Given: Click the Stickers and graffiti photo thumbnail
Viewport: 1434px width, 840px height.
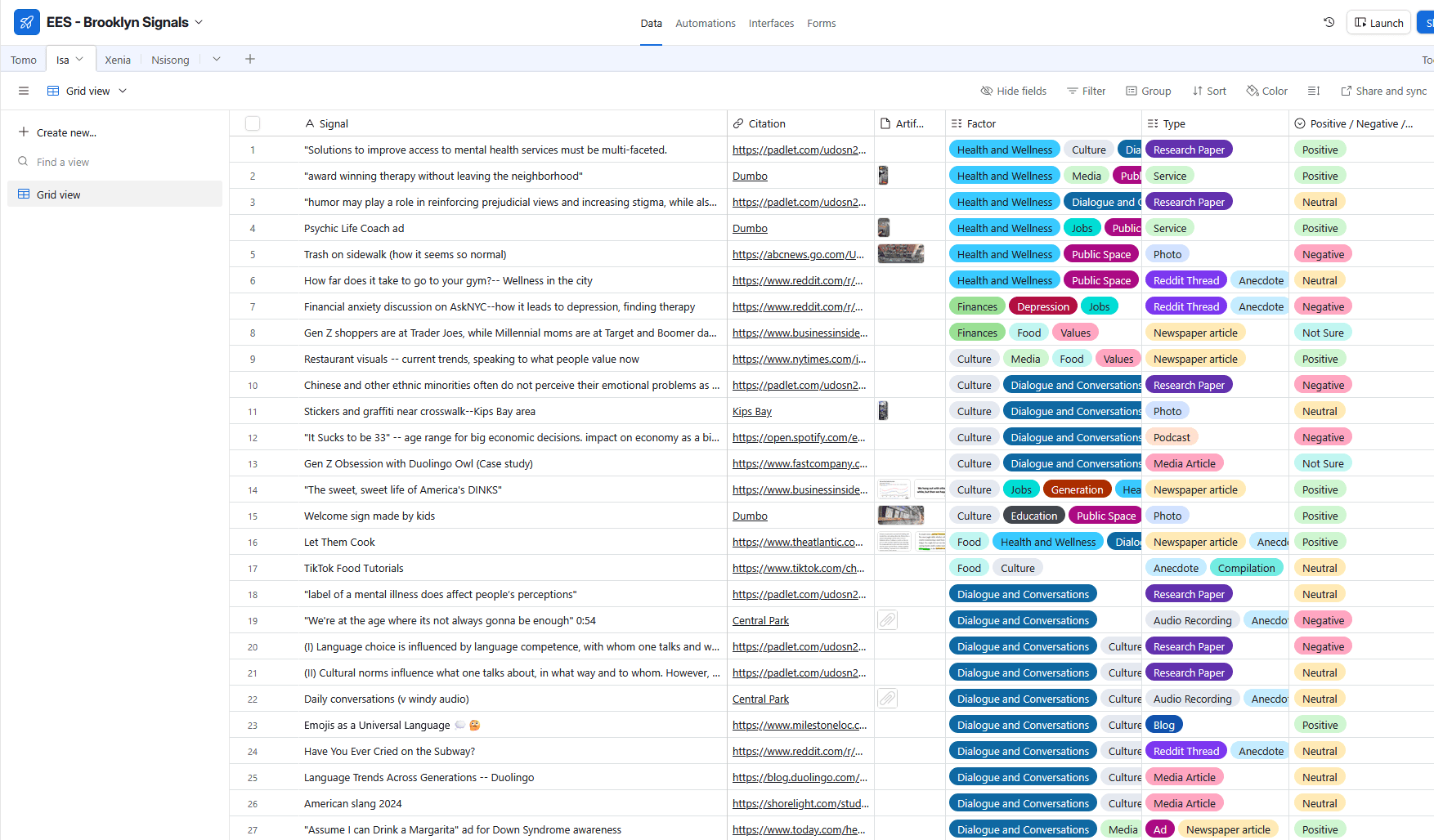Looking at the screenshot, I should coord(883,411).
